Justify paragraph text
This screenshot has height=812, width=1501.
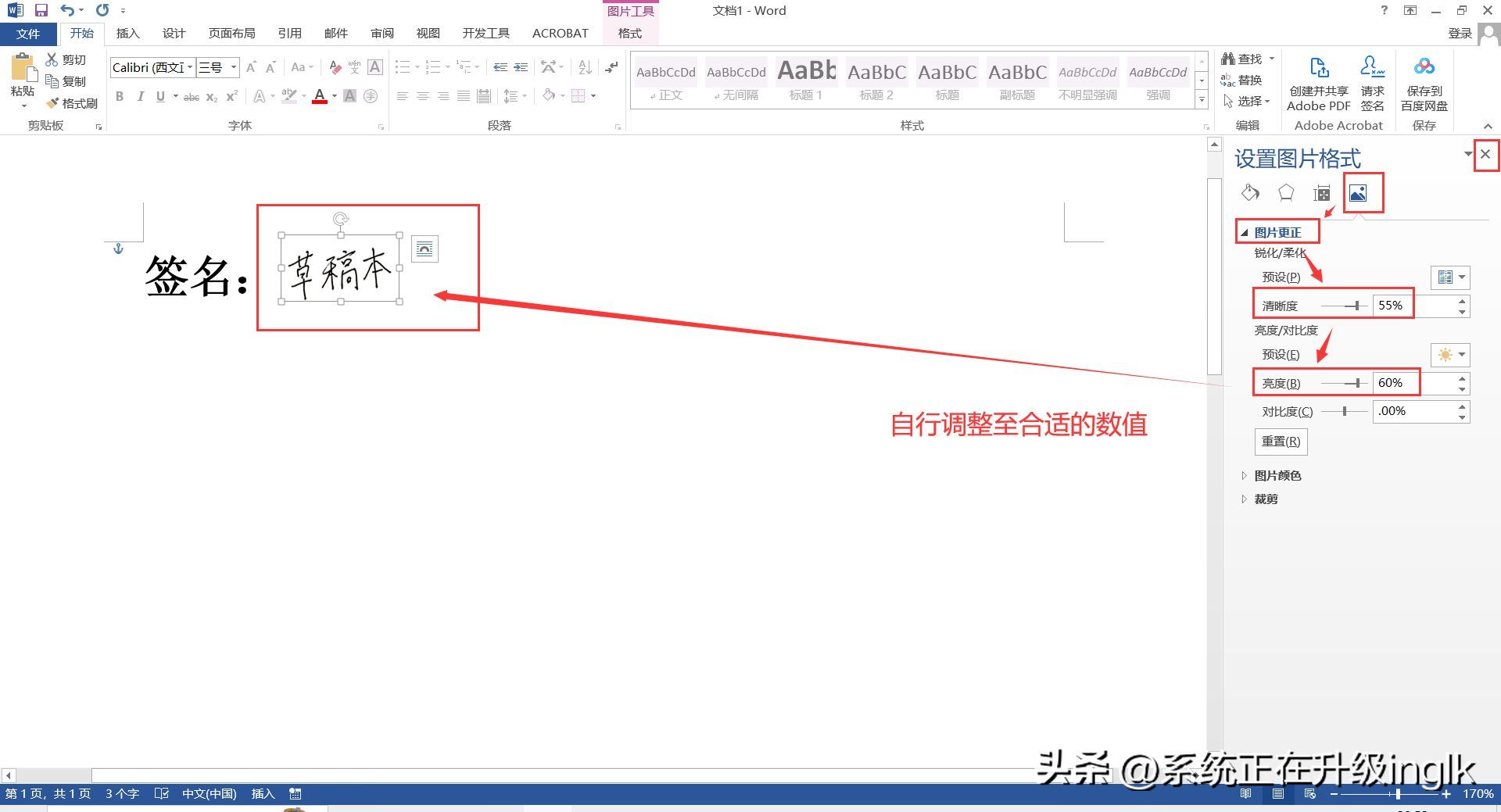point(463,96)
